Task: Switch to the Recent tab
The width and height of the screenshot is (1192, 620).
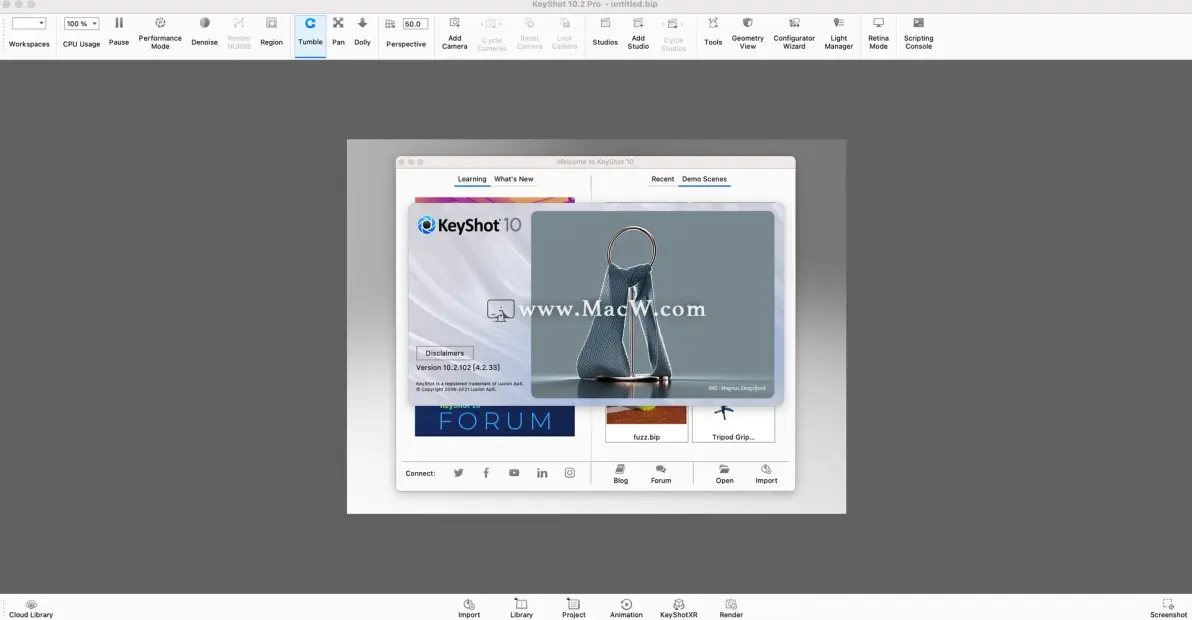Action: click(x=663, y=179)
